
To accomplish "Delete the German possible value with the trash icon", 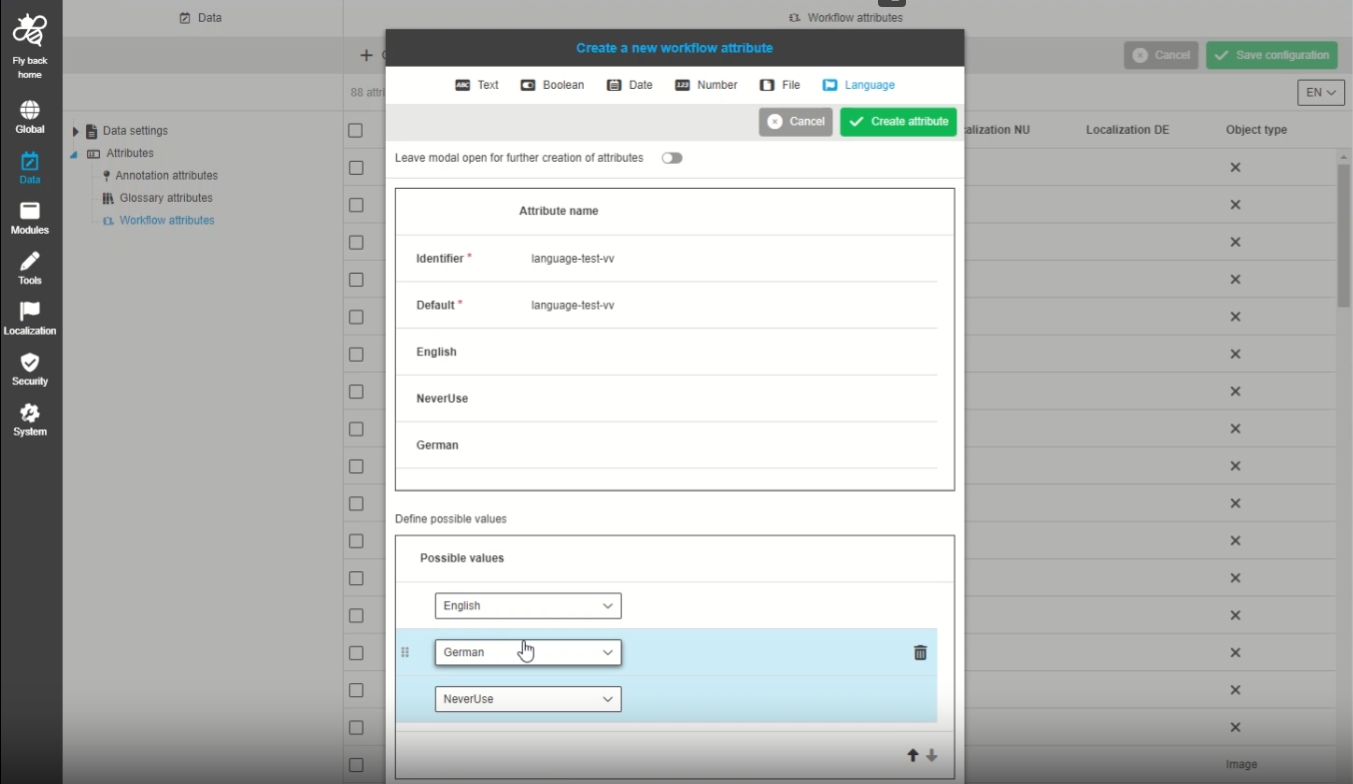I will point(920,652).
